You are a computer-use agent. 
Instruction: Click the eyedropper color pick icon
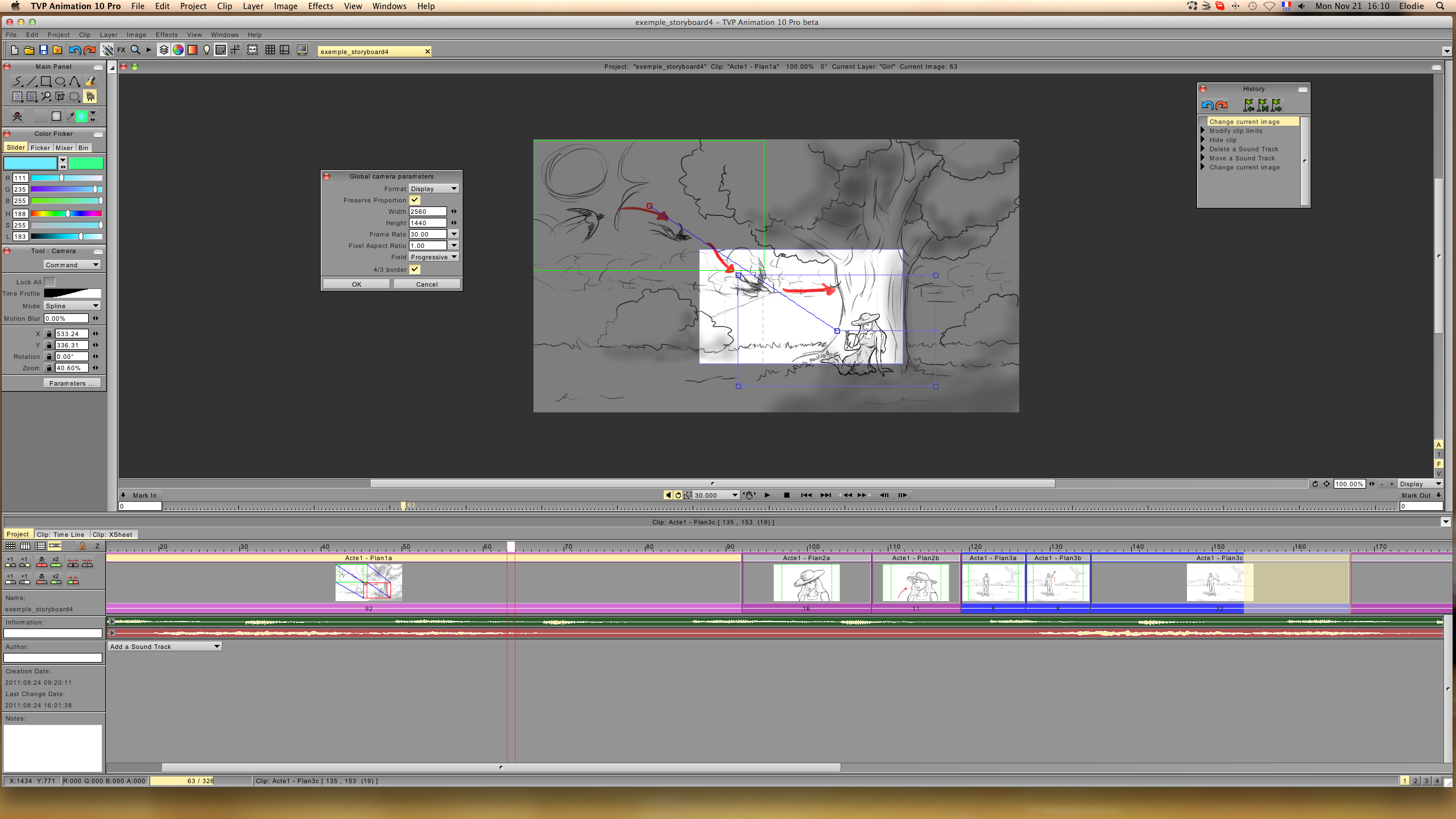(x=70, y=116)
